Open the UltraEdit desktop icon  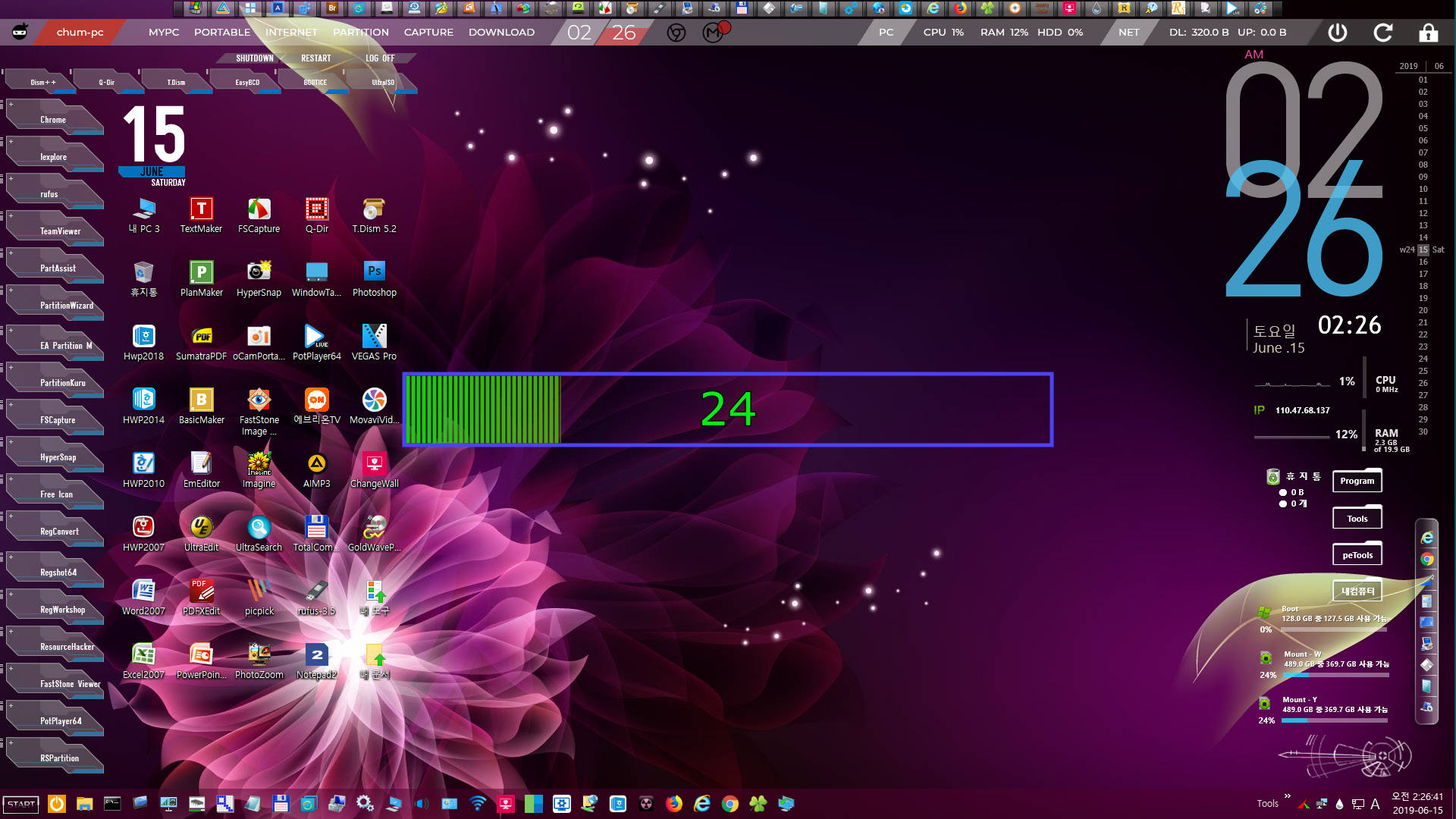[x=201, y=534]
